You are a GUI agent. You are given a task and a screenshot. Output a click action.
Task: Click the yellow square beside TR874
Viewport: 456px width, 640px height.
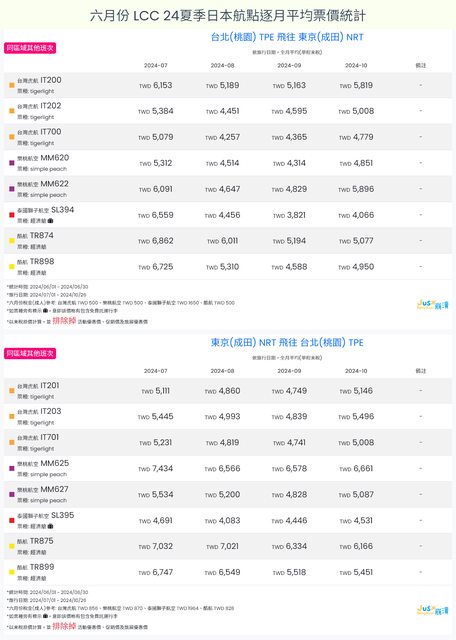[x=12, y=241]
